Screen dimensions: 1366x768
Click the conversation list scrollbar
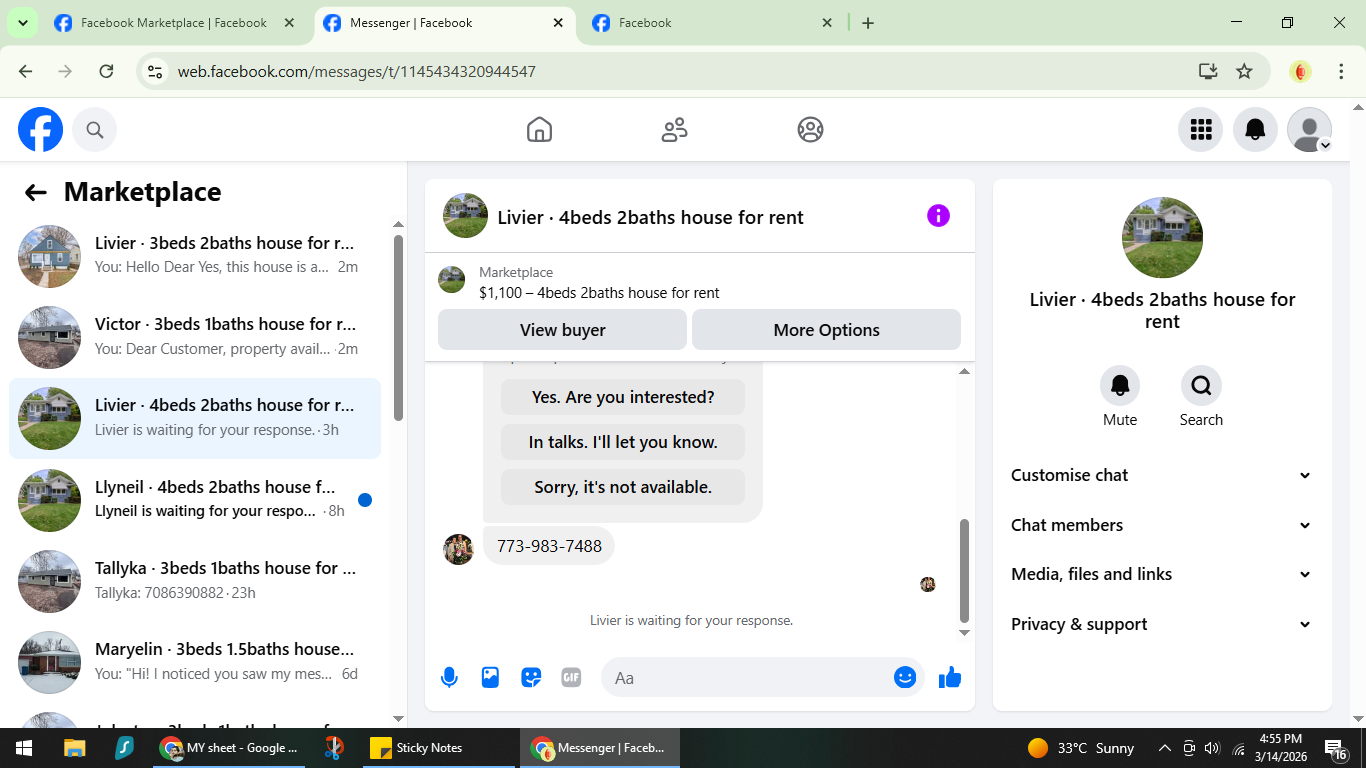coord(398,328)
